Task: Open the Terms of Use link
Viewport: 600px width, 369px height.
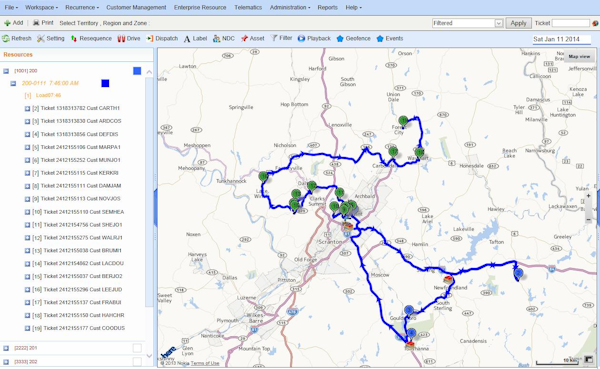Action: pyautogui.click(x=205, y=363)
